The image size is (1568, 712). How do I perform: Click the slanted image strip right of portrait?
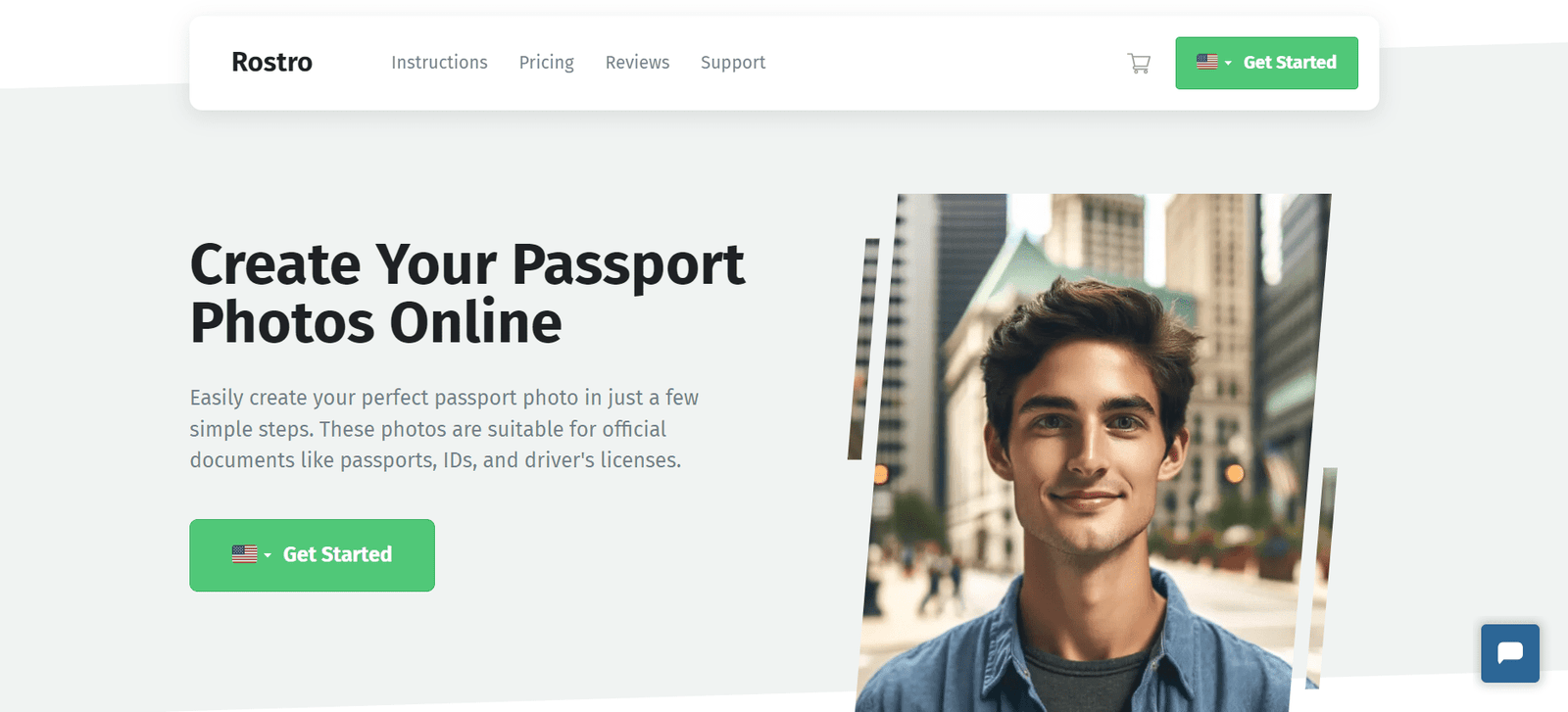1320,578
